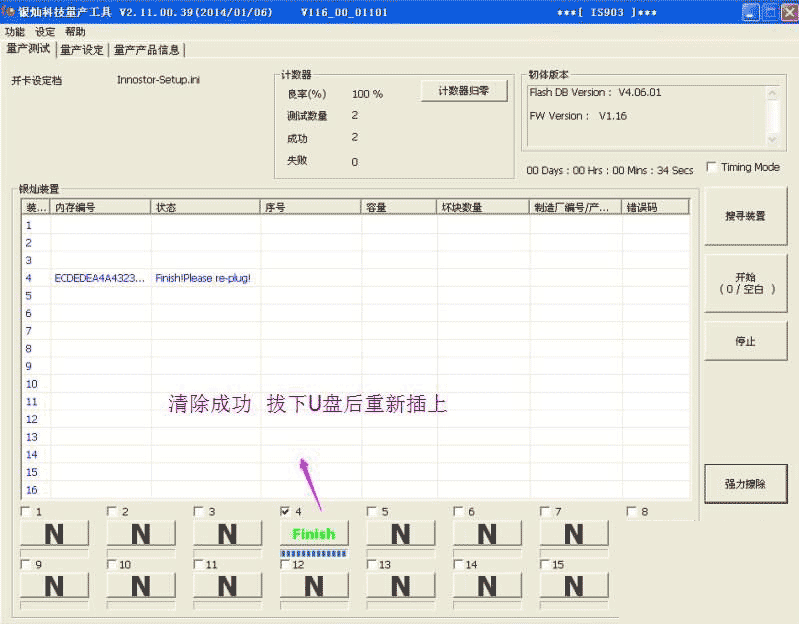Click the N status button for port 9
799x624 pixels.
(x=55, y=586)
